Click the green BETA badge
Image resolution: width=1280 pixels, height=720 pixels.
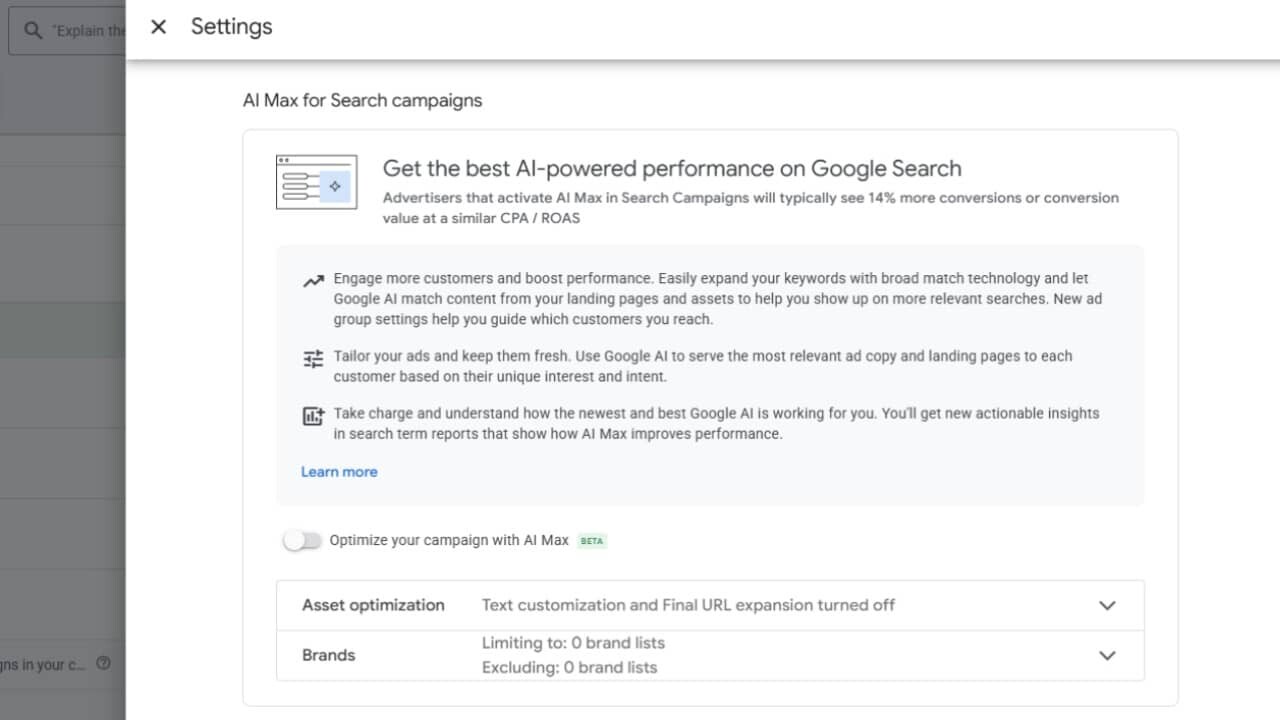(592, 541)
